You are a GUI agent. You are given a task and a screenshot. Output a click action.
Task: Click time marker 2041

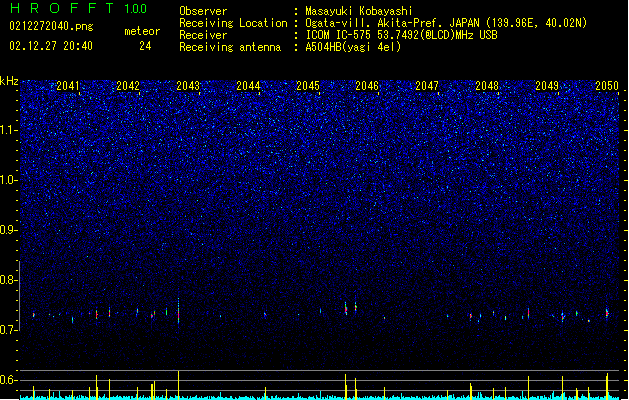[x=68, y=85]
